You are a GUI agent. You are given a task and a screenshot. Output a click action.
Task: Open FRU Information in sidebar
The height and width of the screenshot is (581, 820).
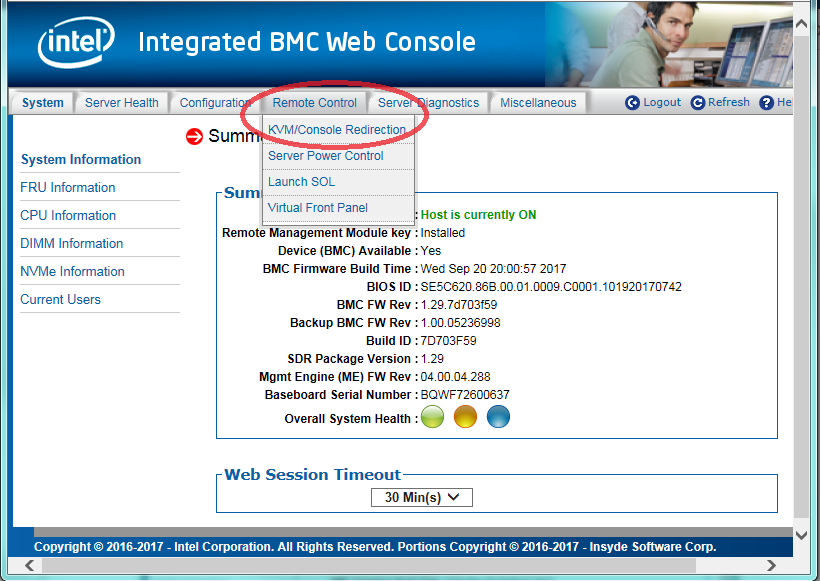pyautogui.click(x=68, y=187)
